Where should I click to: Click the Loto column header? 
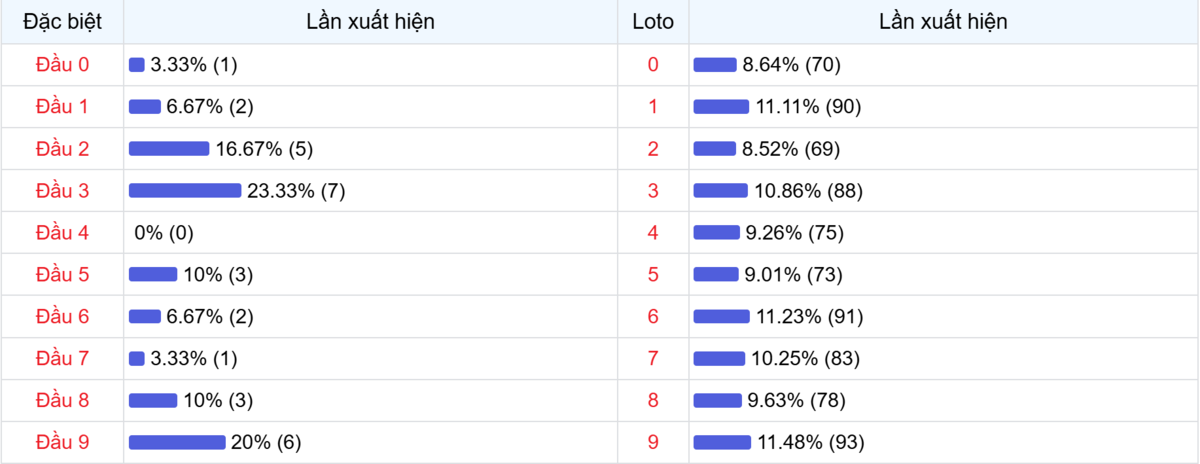[653, 22]
